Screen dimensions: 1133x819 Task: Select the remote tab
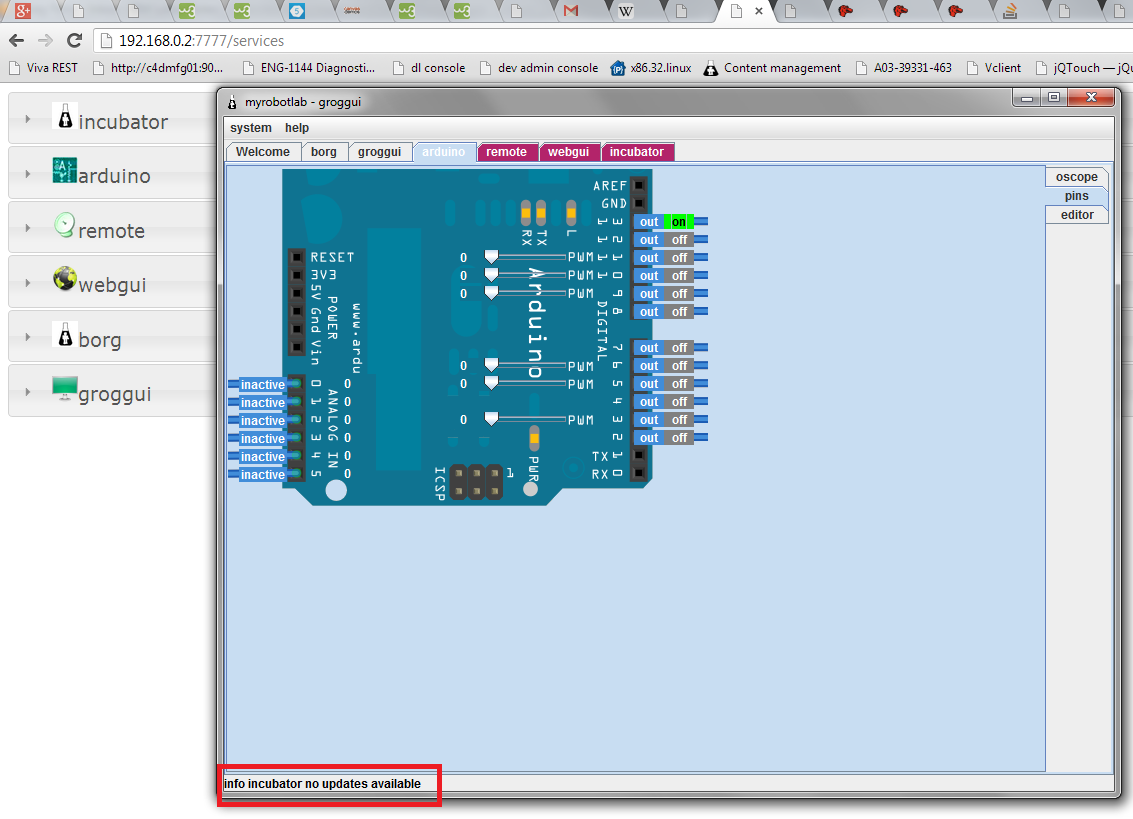click(x=507, y=152)
